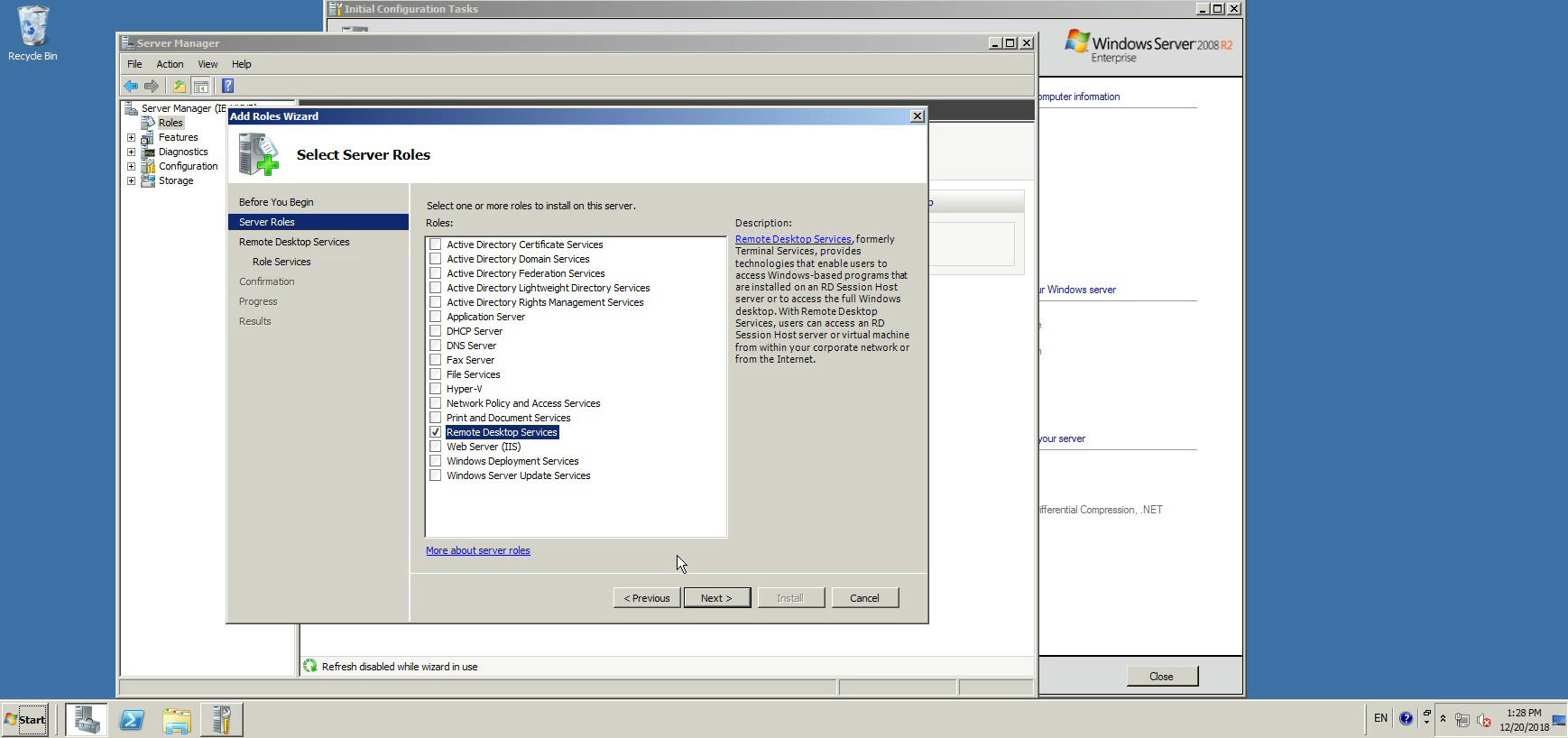Click language bar options arrow
1568x738 pixels.
pyautogui.click(x=1426, y=722)
